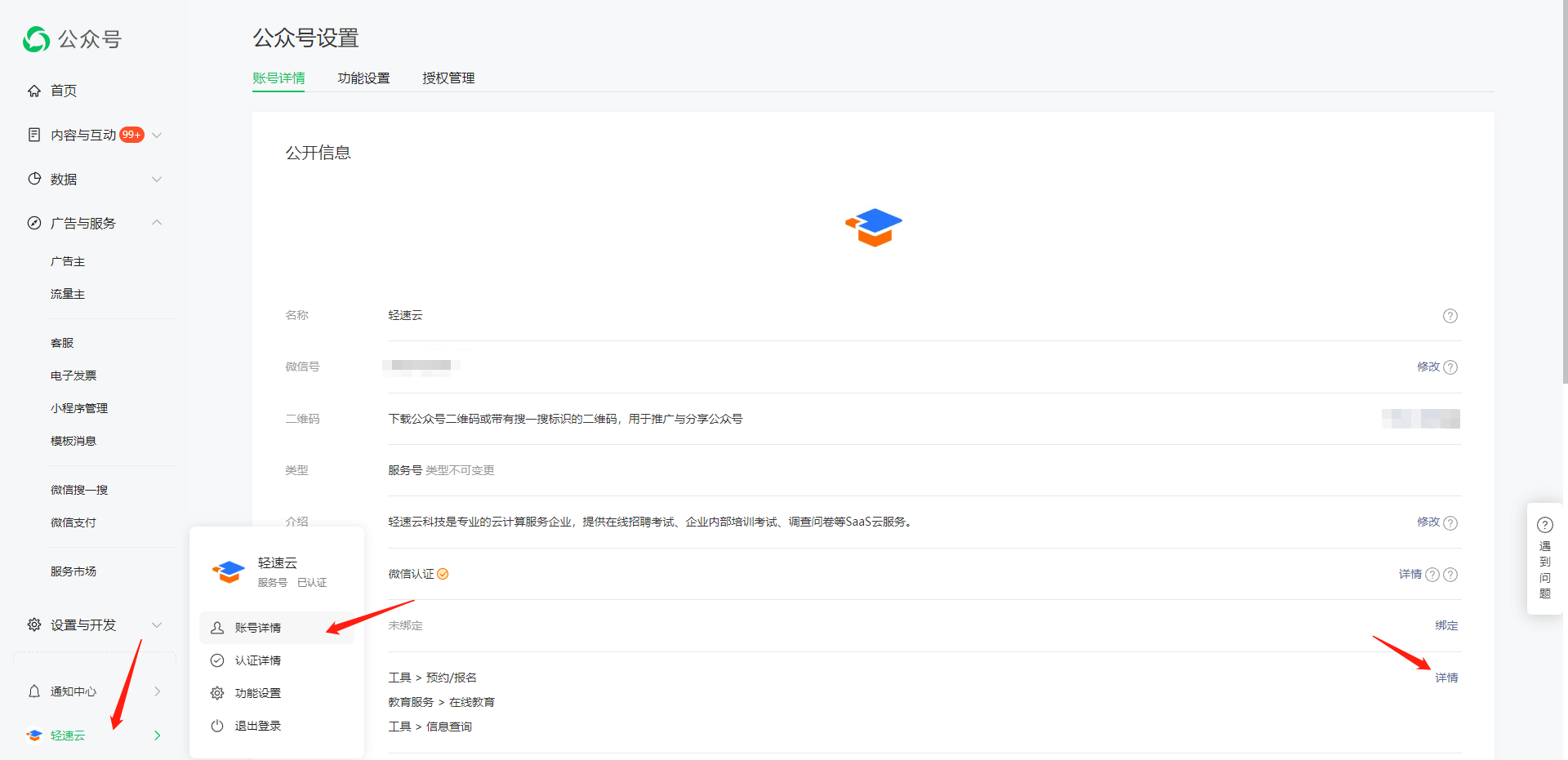Switch to the 授权管理 tab

pos(448,78)
